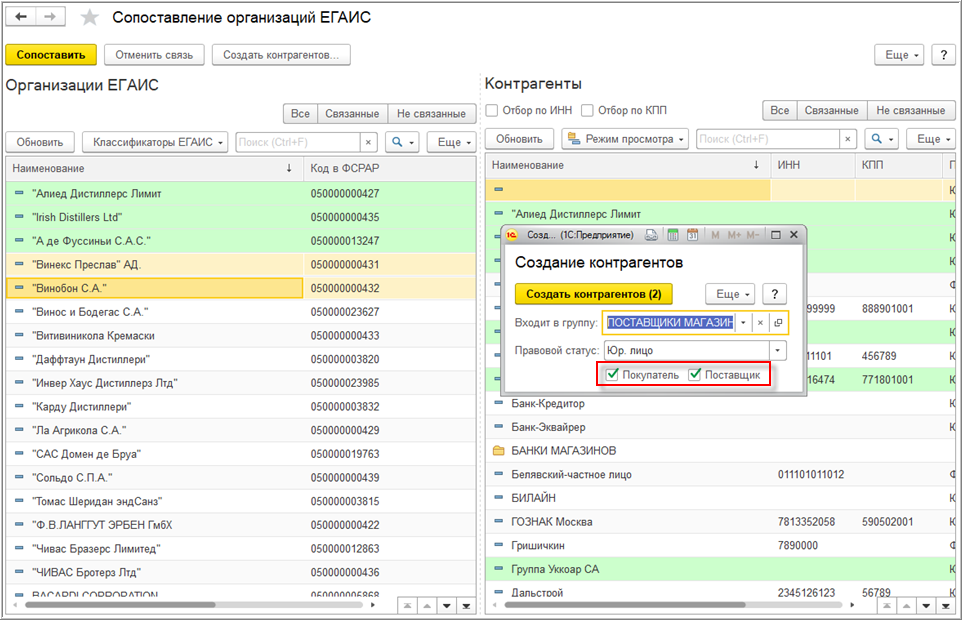Jump to last row in Контрагенты list
This screenshot has height=620, width=962.
click(x=946, y=606)
